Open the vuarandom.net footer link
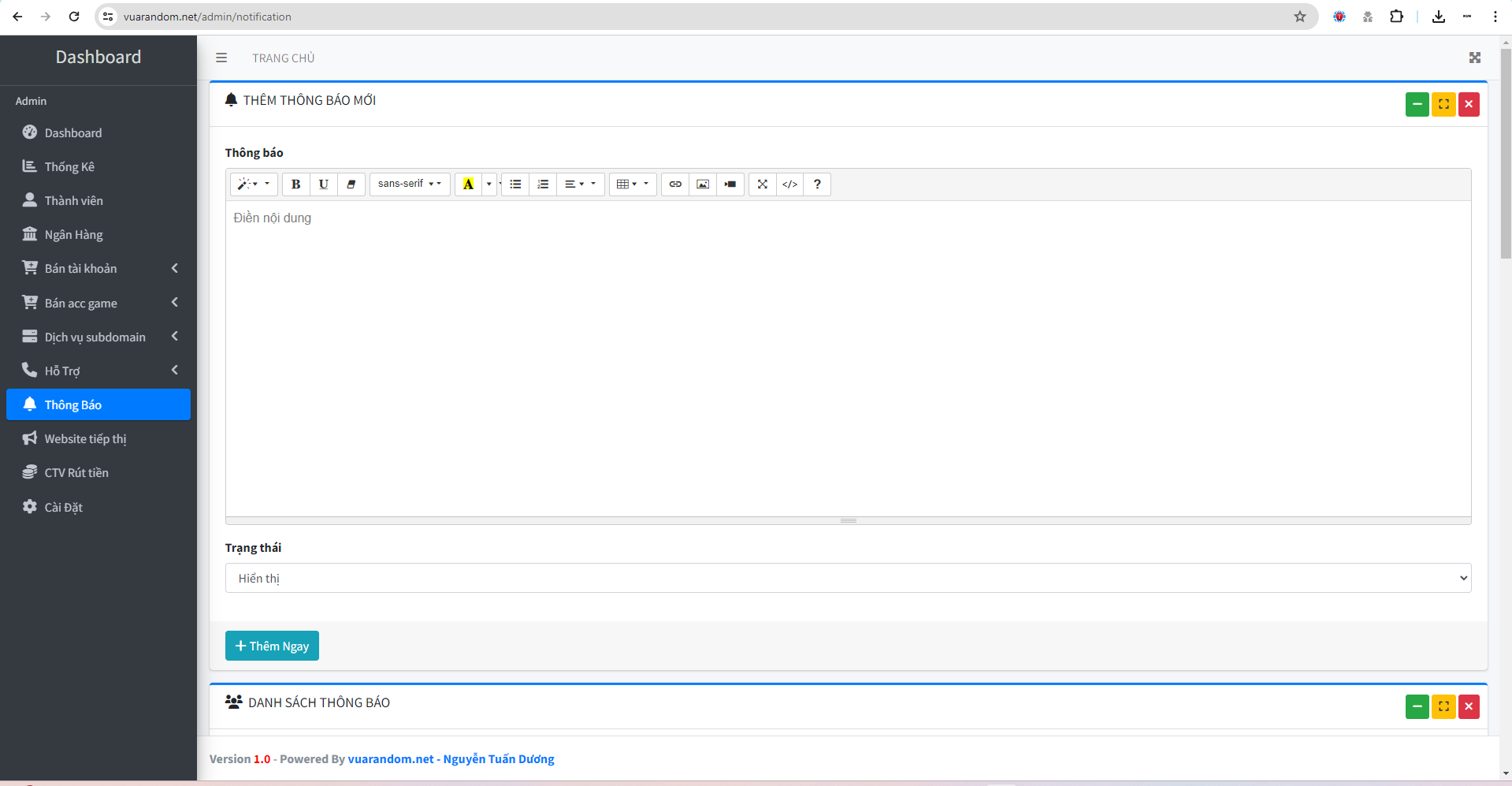The height and width of the screenshot is (786, 1512). [391, 759]
